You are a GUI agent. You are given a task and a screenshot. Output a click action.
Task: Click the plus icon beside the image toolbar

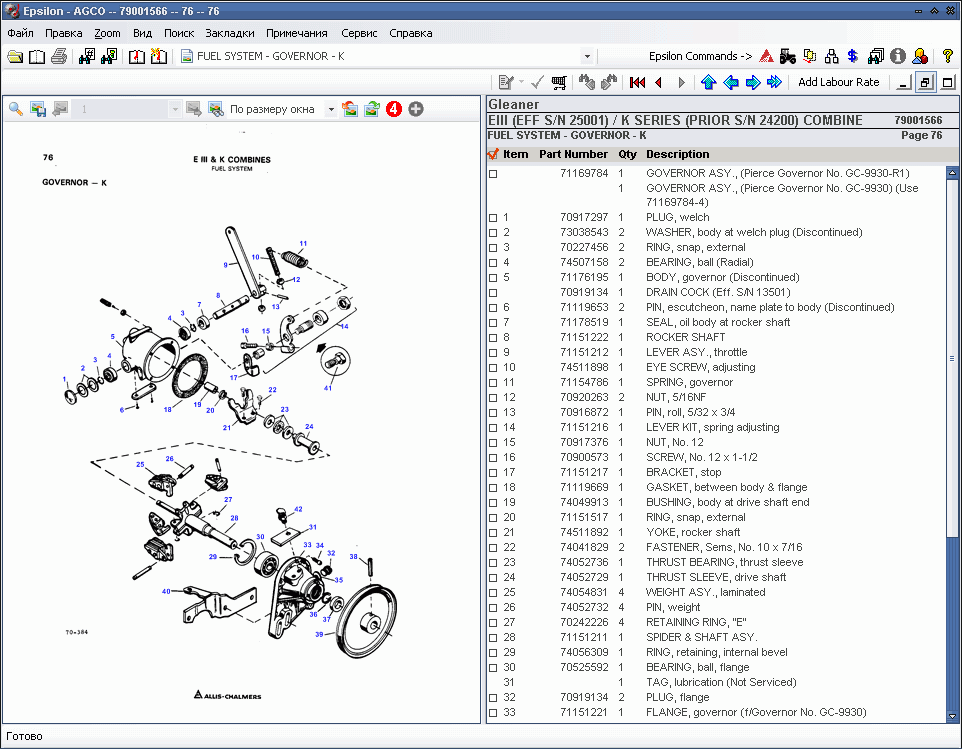[415, 107]
